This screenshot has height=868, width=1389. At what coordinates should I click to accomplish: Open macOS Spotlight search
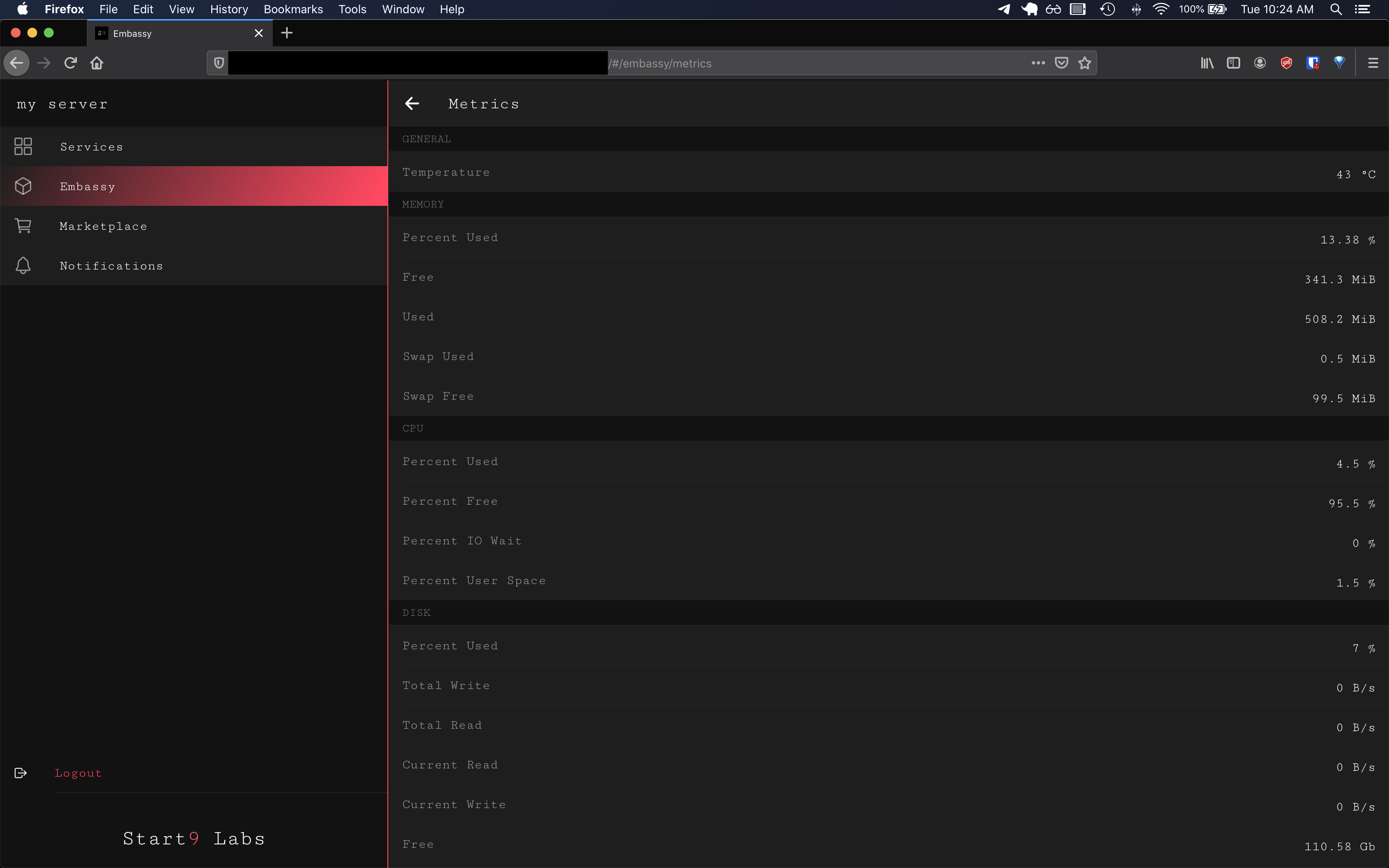1336,9
